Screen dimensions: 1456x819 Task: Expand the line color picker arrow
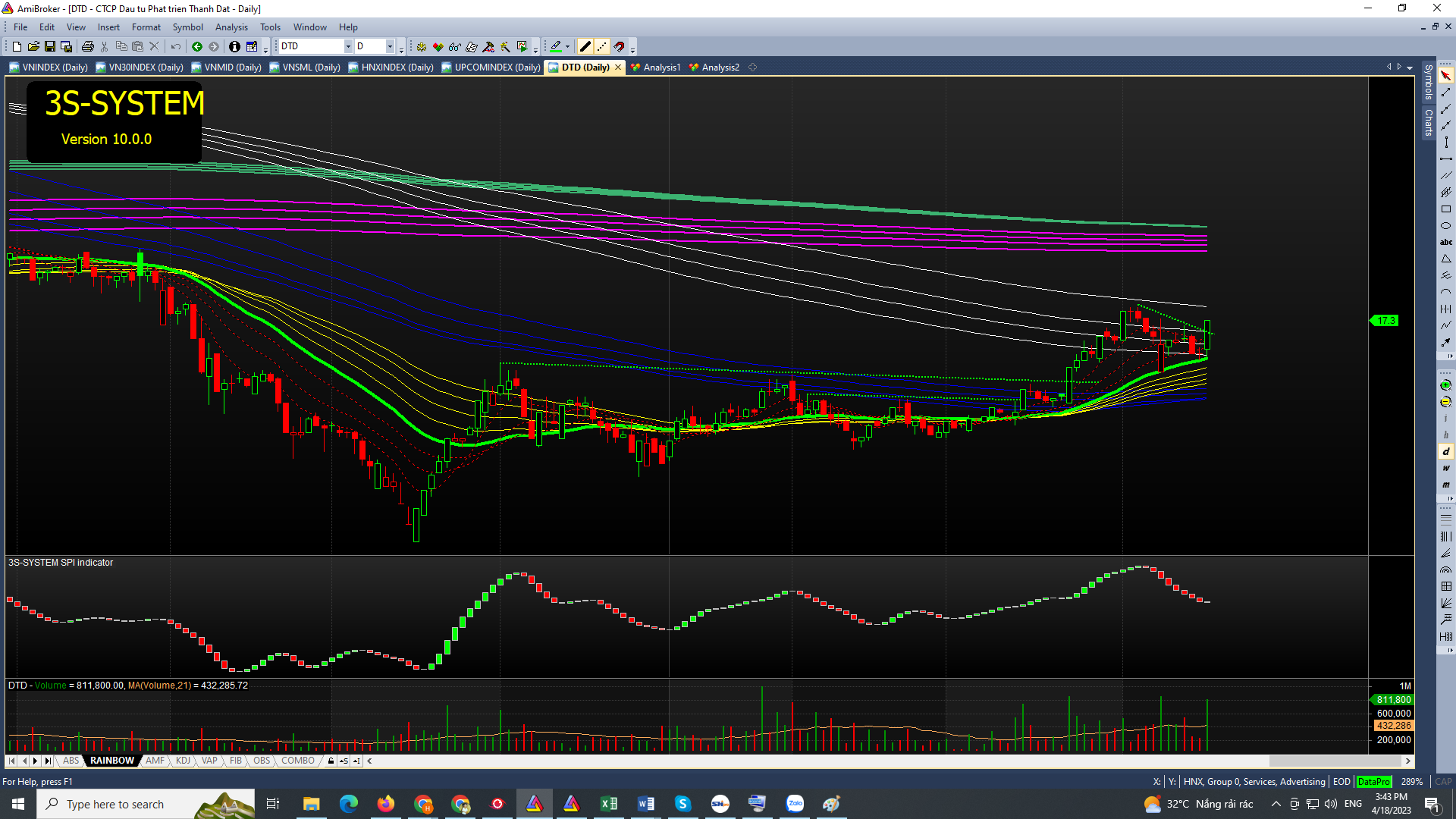click(x=567, y=46)
